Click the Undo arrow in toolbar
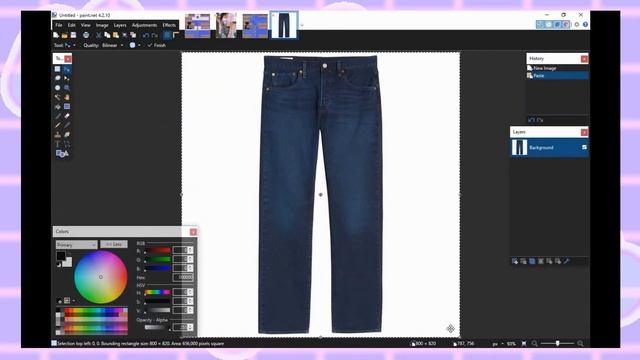The image size is (640, 360). click(146, 35)
